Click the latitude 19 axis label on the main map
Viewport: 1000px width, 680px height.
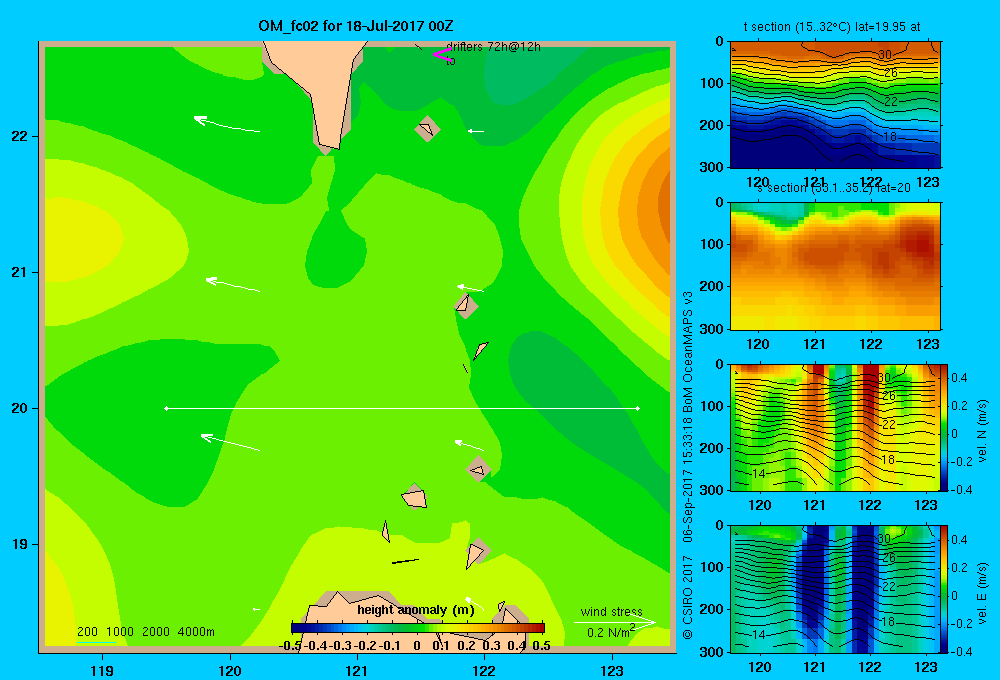20,544
